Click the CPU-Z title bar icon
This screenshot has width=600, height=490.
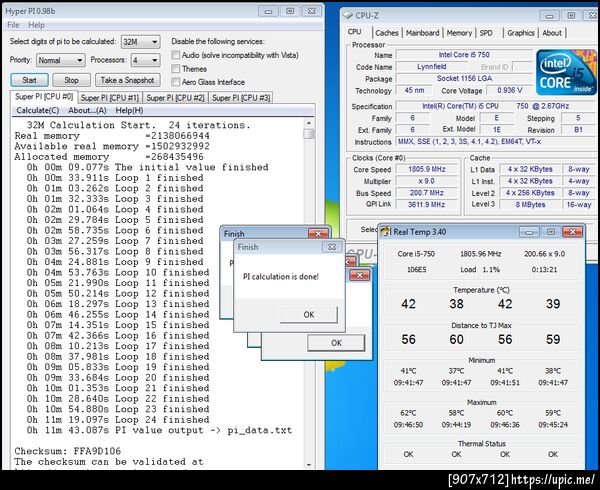click(347, 15)
